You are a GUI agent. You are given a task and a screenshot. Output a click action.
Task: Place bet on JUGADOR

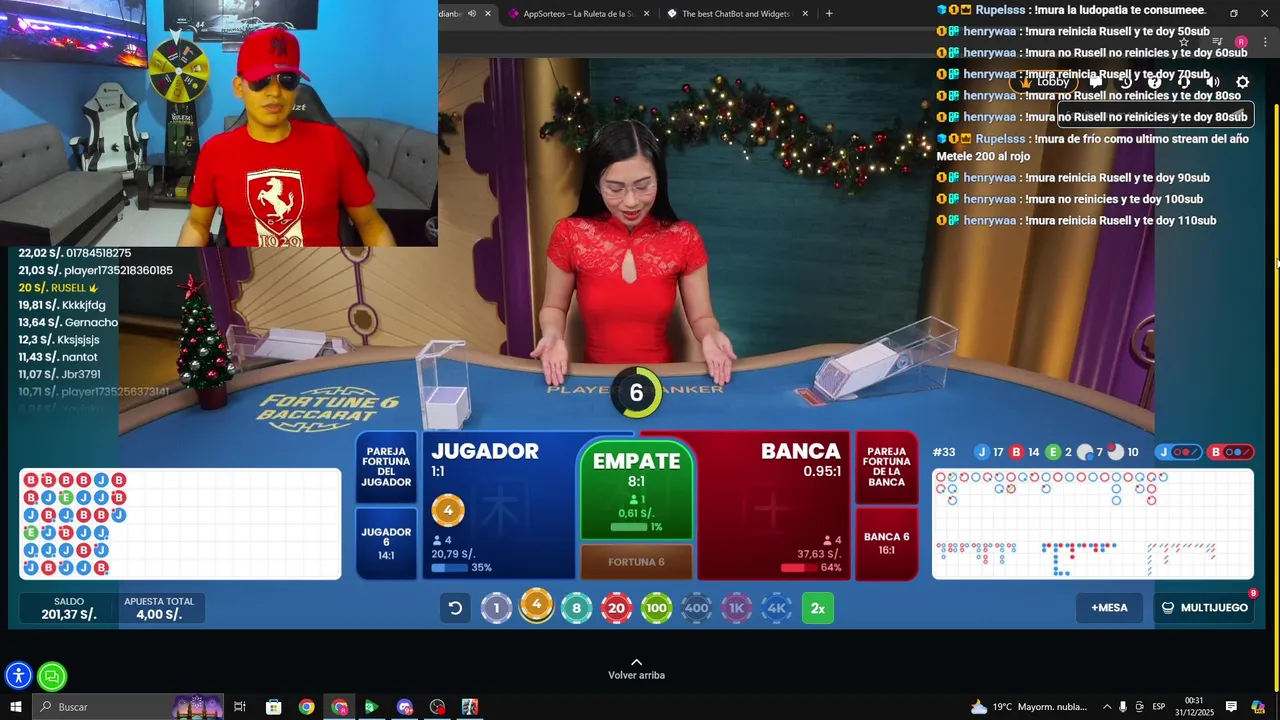pyautogui.click(x=500, y=506)
